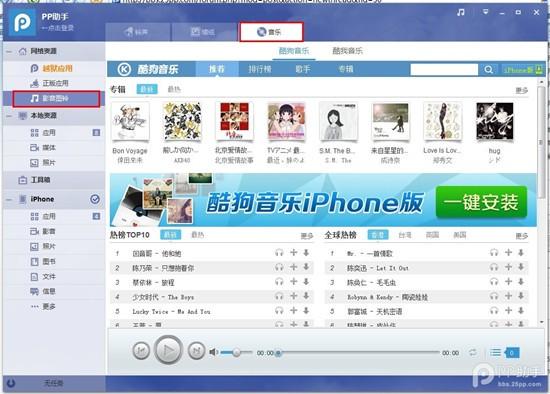Open the 工具箱 toolbox
This screenshot has height=394, width=550.
[34, 180]
